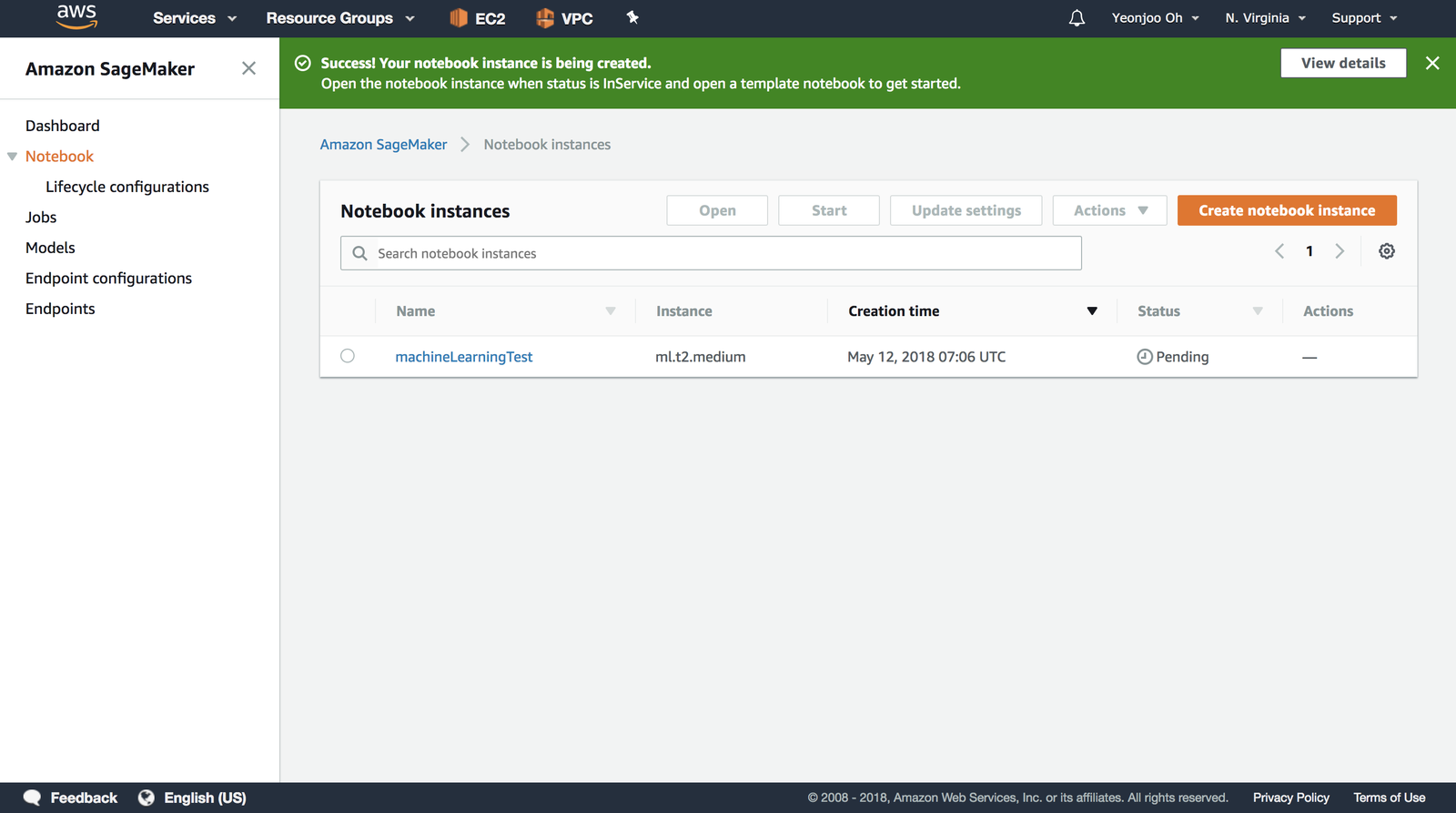Open the notifications bell
Viewport: 1456px width, 813px height.
(x=1077, y=18)
